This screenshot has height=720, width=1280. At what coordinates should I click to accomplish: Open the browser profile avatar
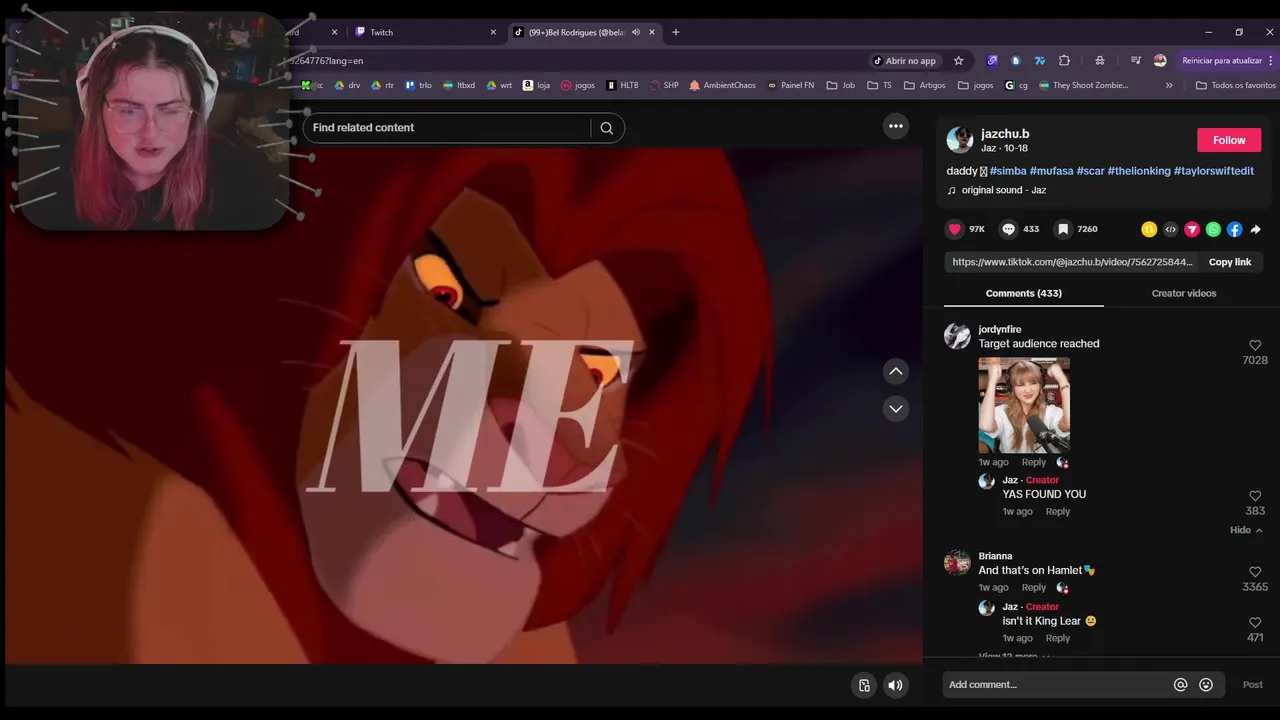coord(1160,60)
